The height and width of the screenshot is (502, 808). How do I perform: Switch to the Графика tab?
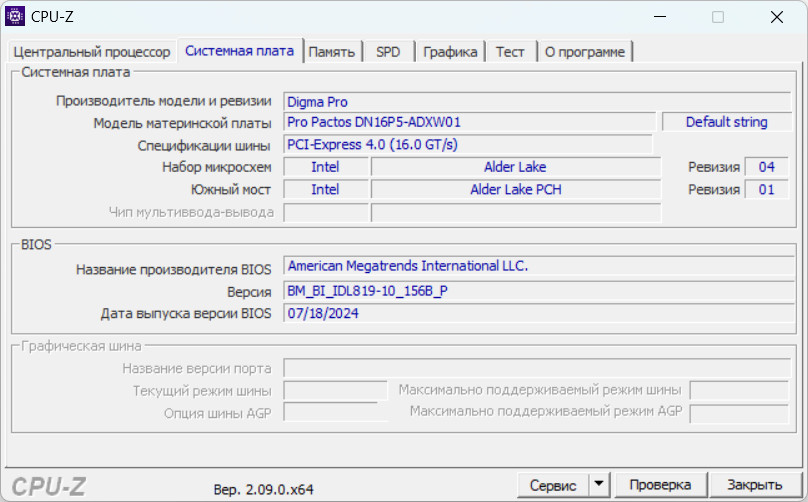pos(450,52)
